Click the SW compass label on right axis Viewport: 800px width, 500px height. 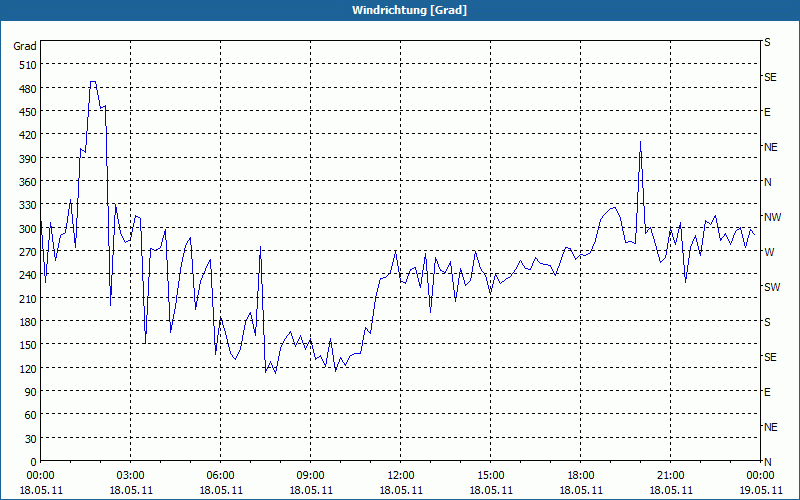(x=772, y=287)
